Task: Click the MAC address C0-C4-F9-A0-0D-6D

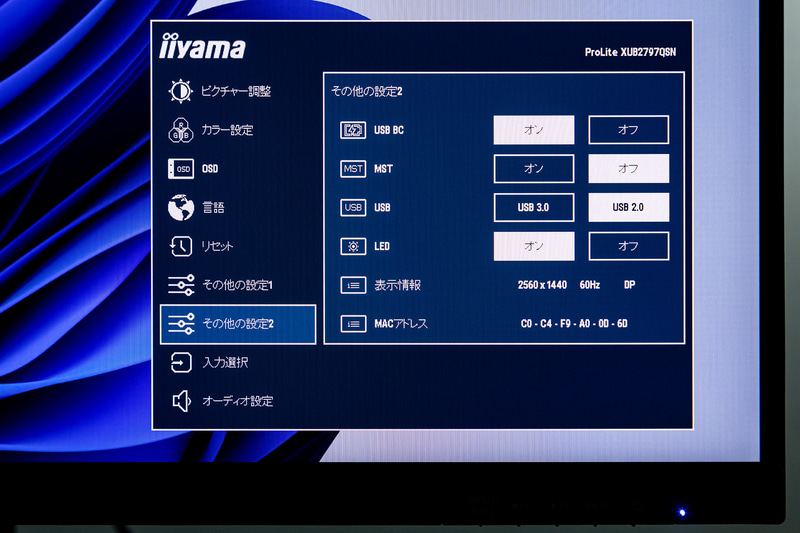Action: (x=574, y=324)
